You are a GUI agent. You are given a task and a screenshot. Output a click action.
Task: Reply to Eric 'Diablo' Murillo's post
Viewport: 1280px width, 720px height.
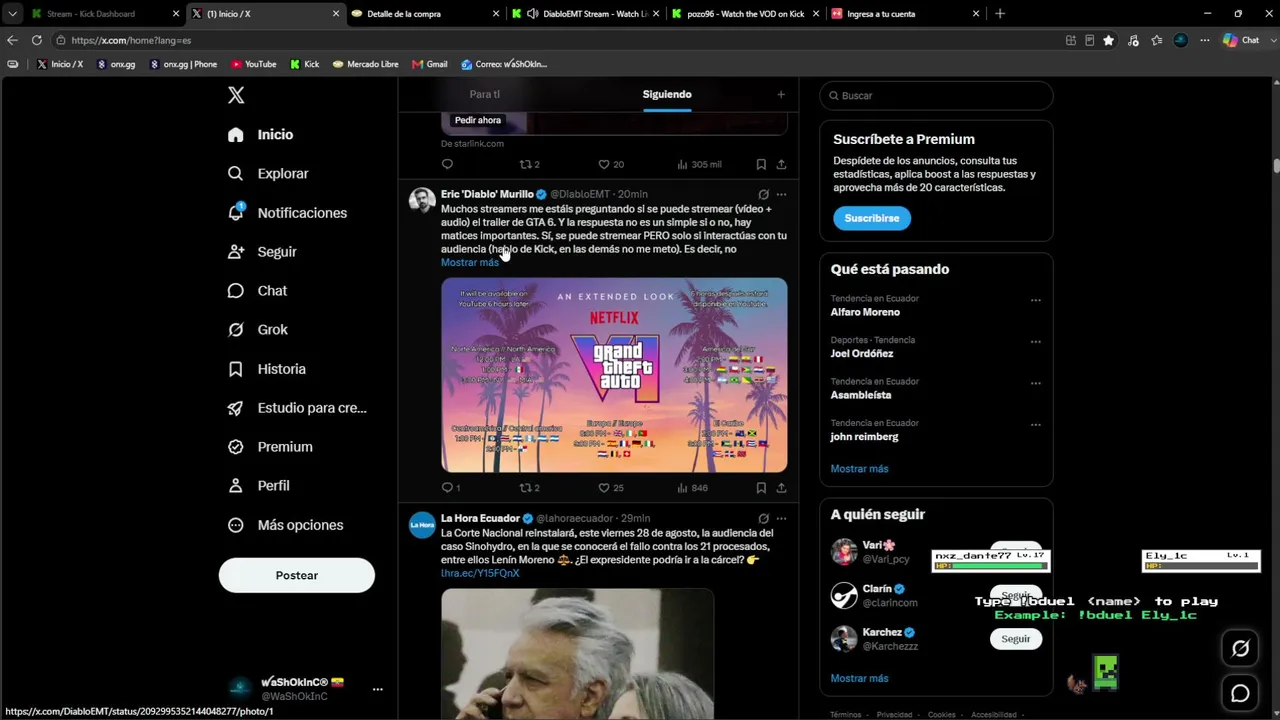(447, 488)
